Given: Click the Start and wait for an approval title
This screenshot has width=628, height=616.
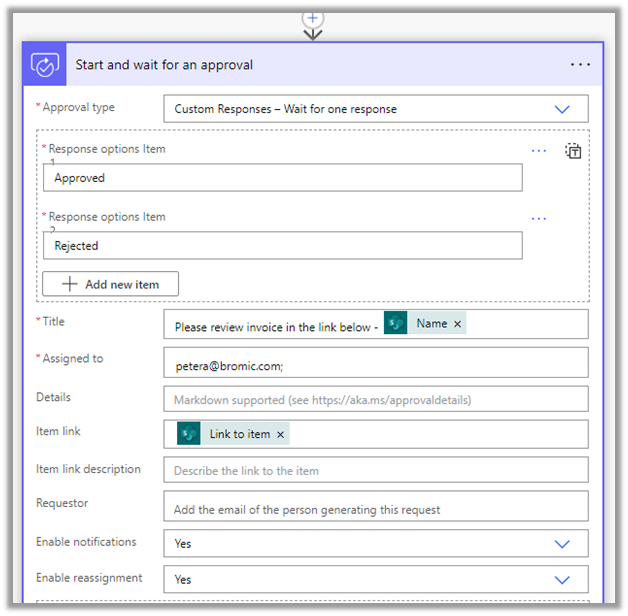Looking at the screenshot, I should (164, 65).
